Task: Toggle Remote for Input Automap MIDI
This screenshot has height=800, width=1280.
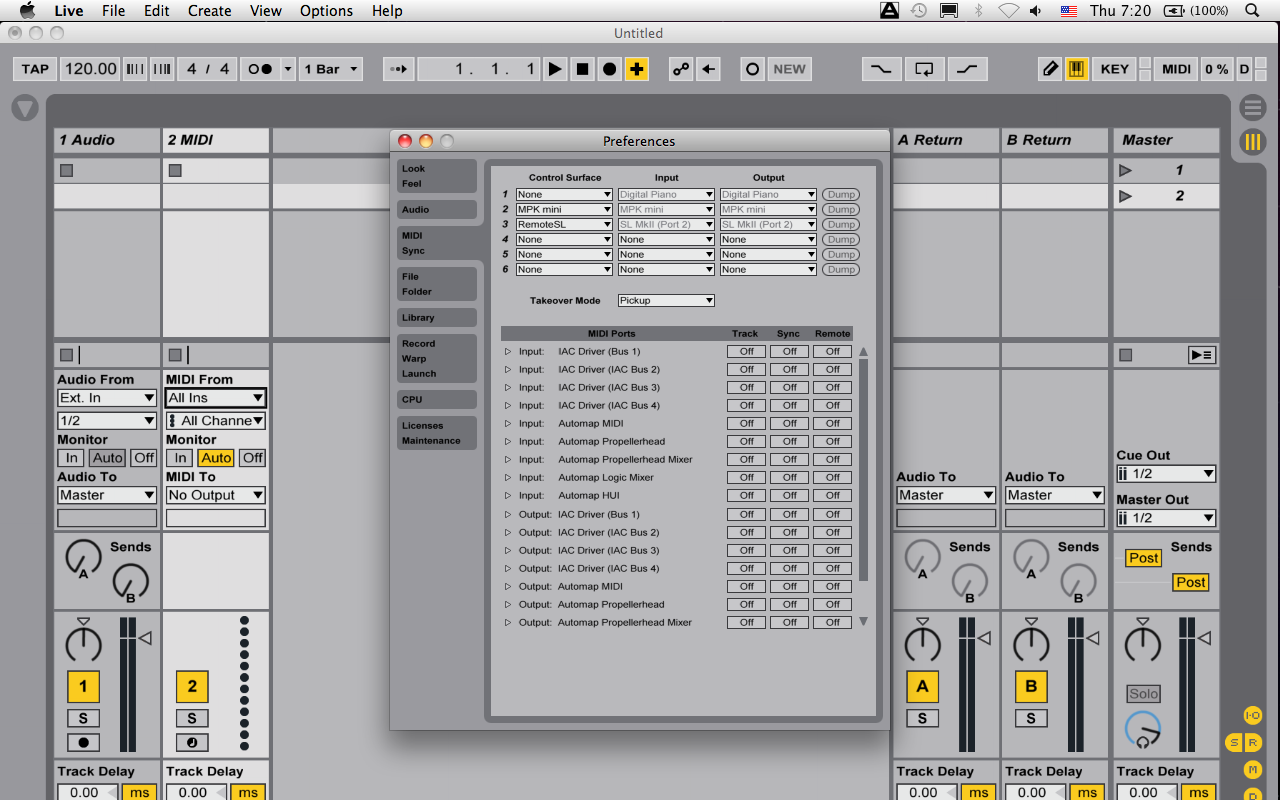Action: pos(832,424)
